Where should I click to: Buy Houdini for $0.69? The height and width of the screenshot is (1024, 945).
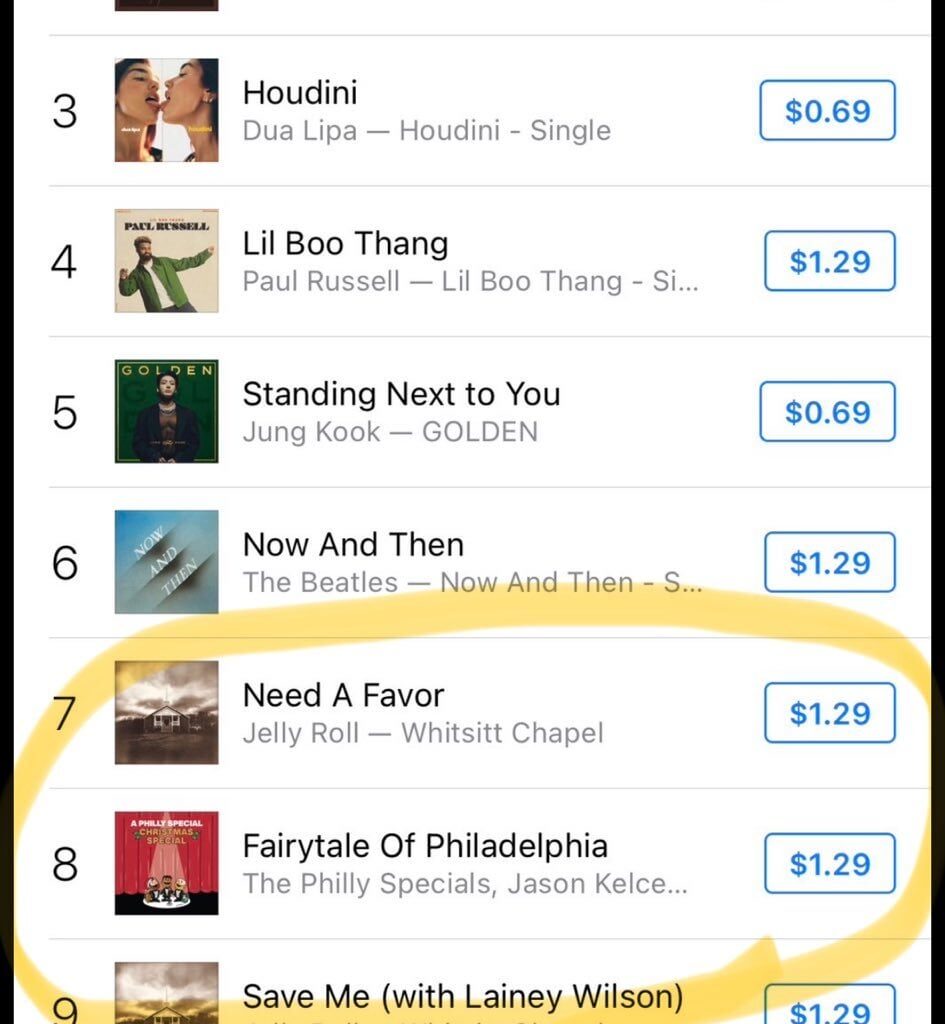827,111
